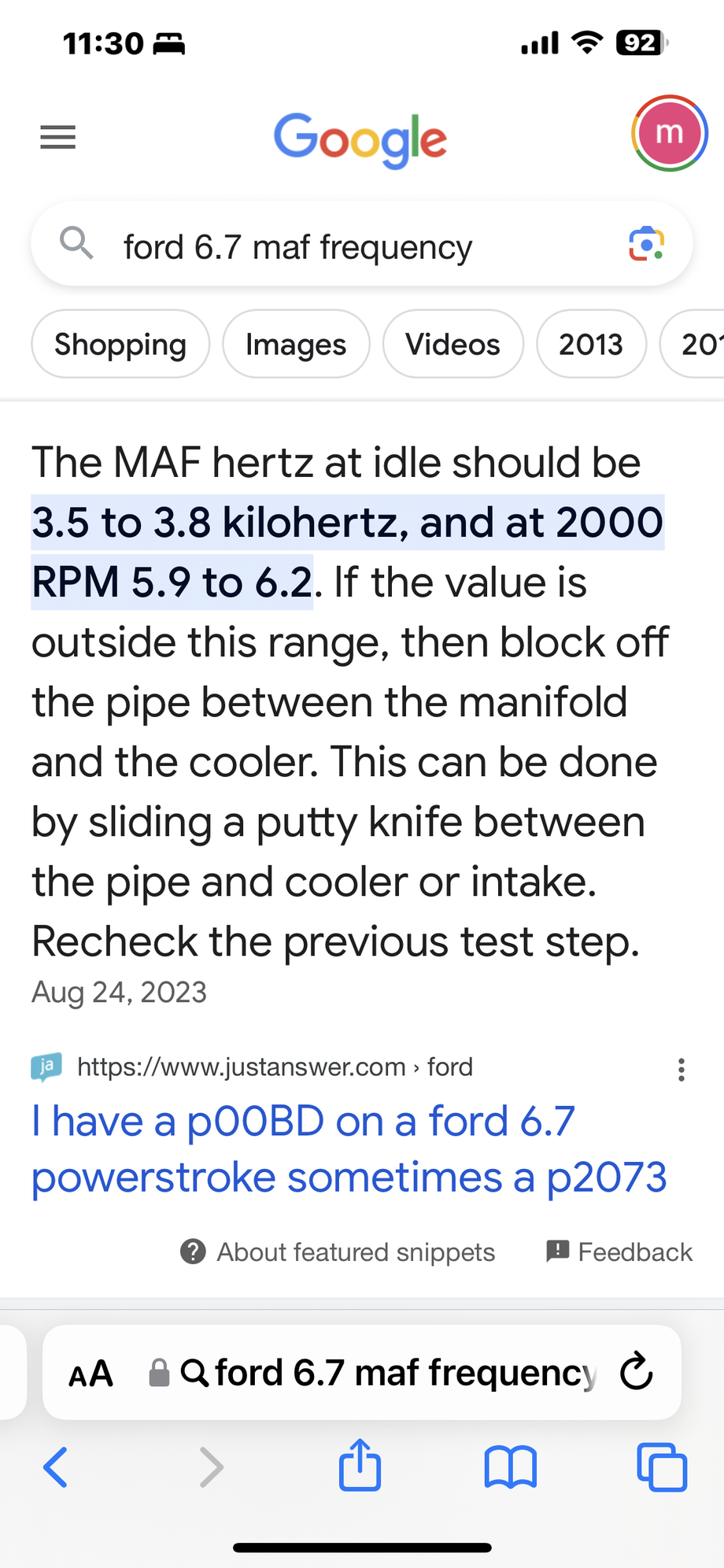The width and height of the screenshot is (724, 1568).
Task: Open the Google account profile avatar
Action: pyautogui.click(x=669, y=133)
